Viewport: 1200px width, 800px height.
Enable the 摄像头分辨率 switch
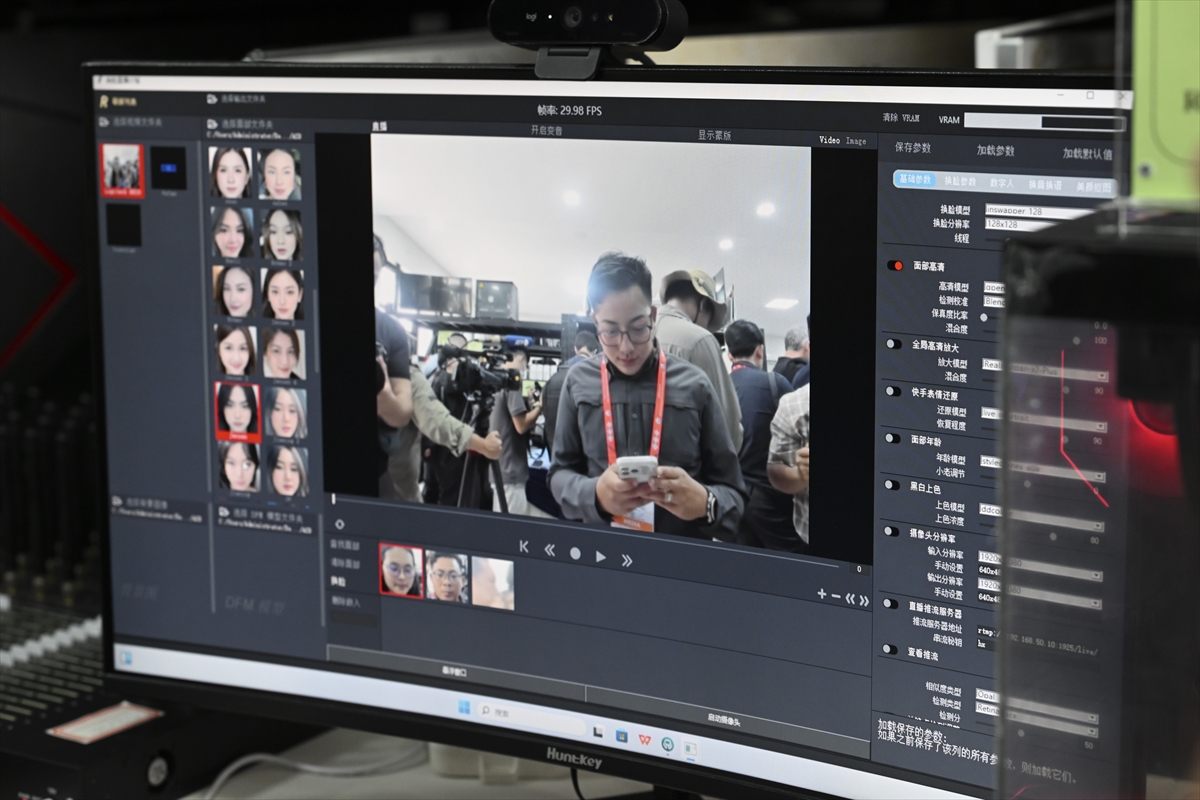pos(889,533)
